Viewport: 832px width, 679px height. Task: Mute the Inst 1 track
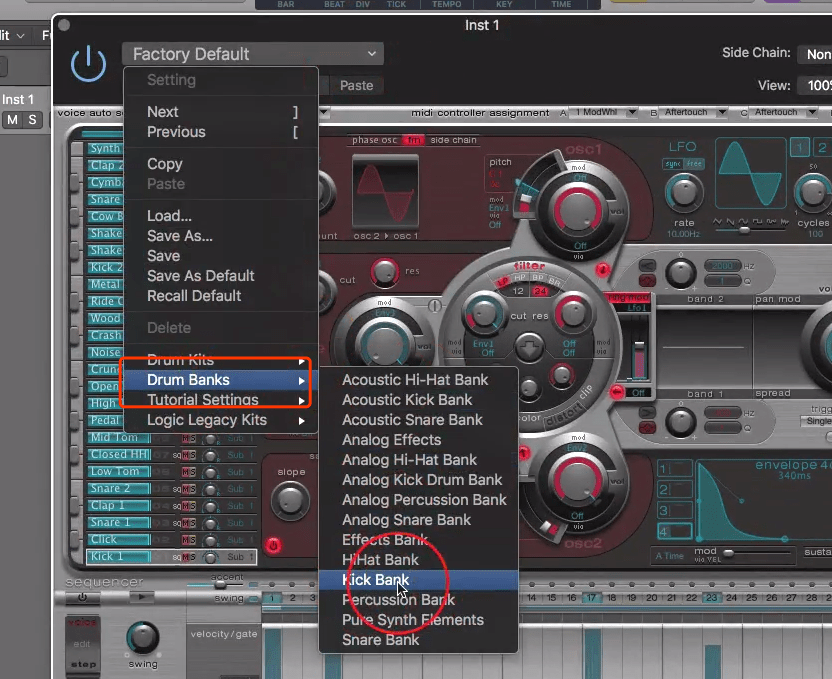click(13, 120)
